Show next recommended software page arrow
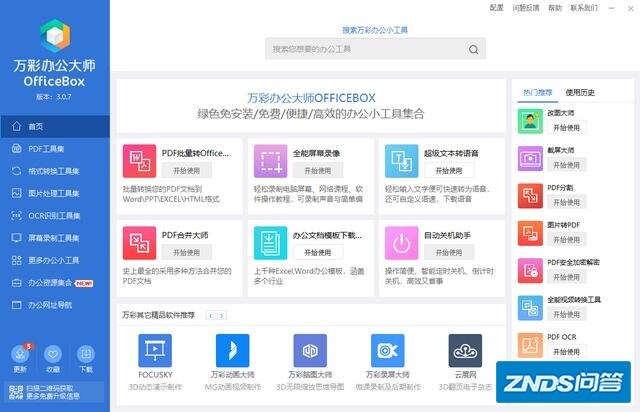This screenshot has height=412, width=640. coord(222,315)
